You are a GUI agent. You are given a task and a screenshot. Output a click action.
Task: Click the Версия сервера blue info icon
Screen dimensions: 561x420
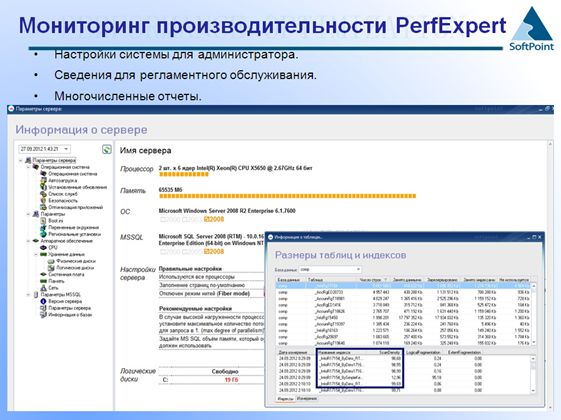coord(43,301)
